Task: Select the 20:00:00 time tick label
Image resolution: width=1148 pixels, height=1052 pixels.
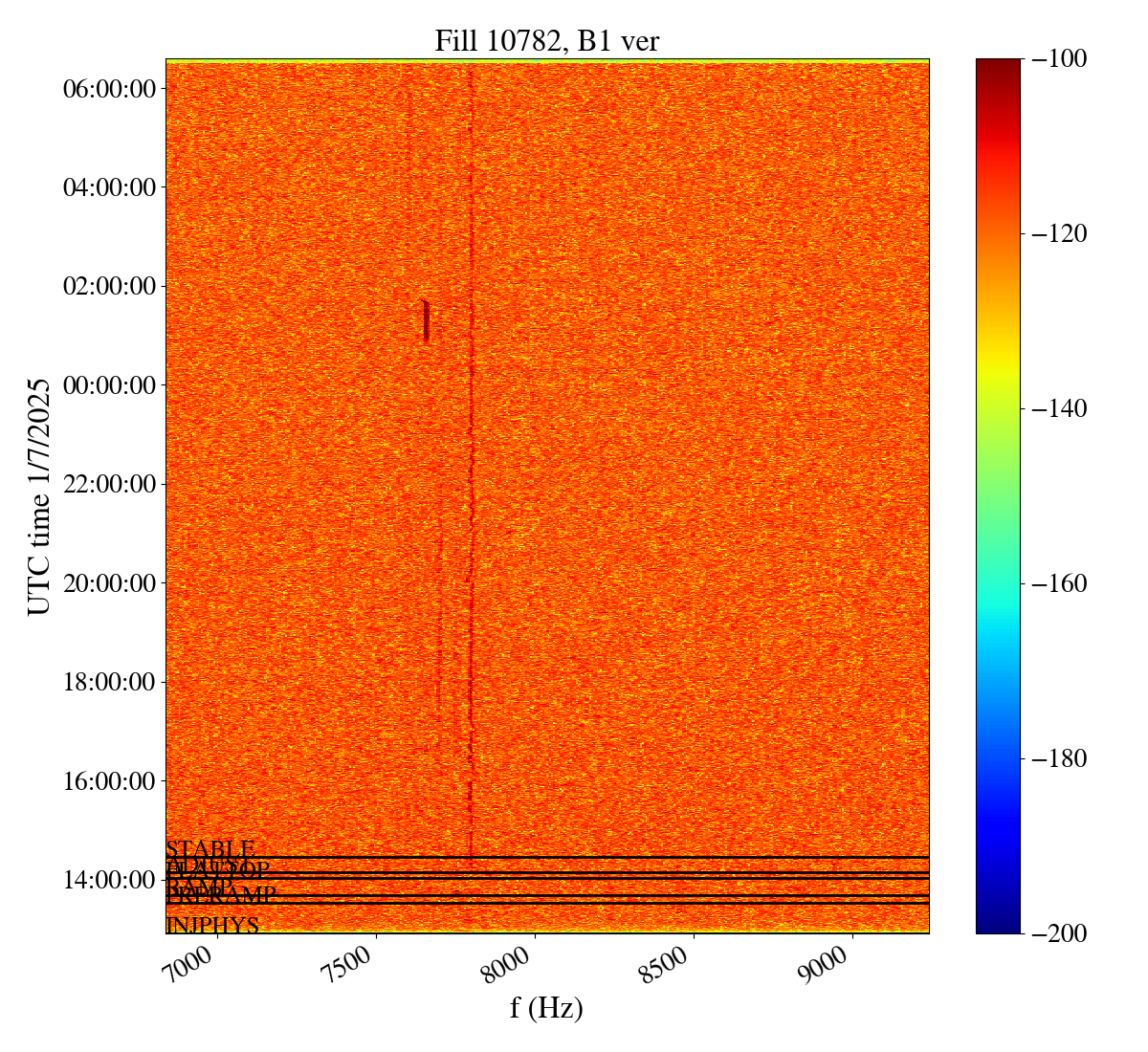Action: [x=109, y=583]
